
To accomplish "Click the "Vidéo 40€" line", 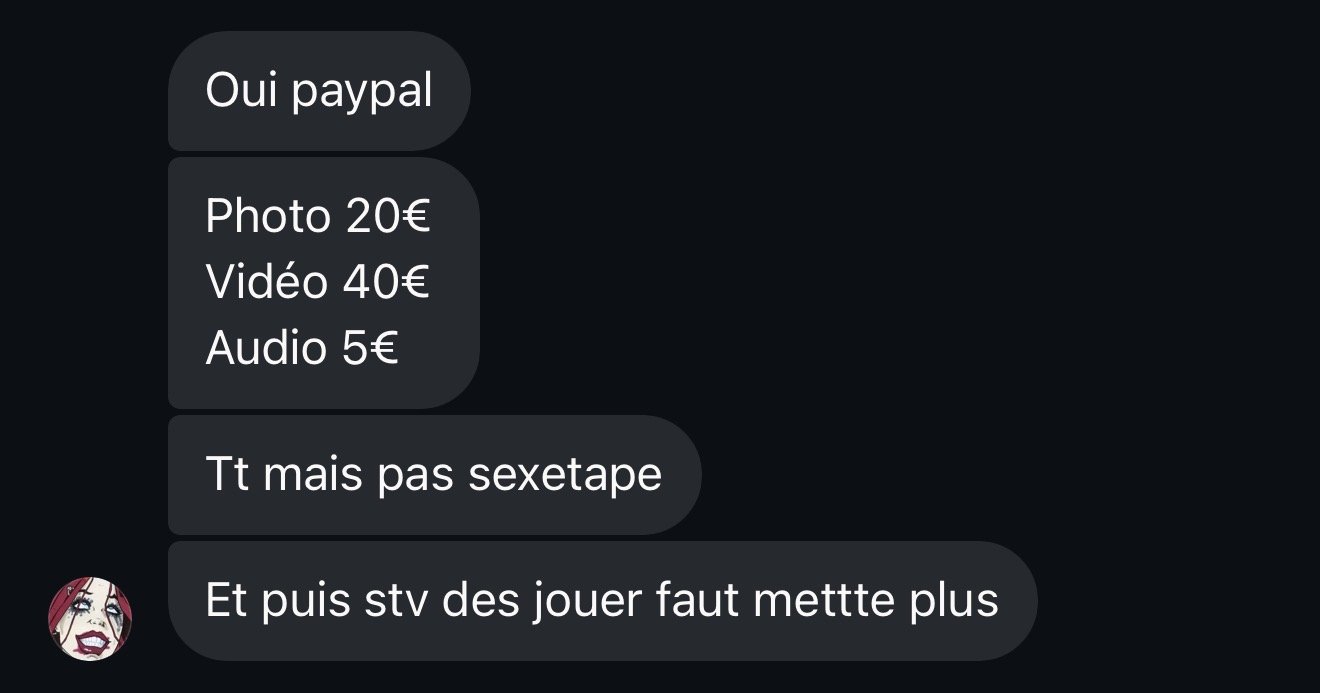I will tap(317, 282).
